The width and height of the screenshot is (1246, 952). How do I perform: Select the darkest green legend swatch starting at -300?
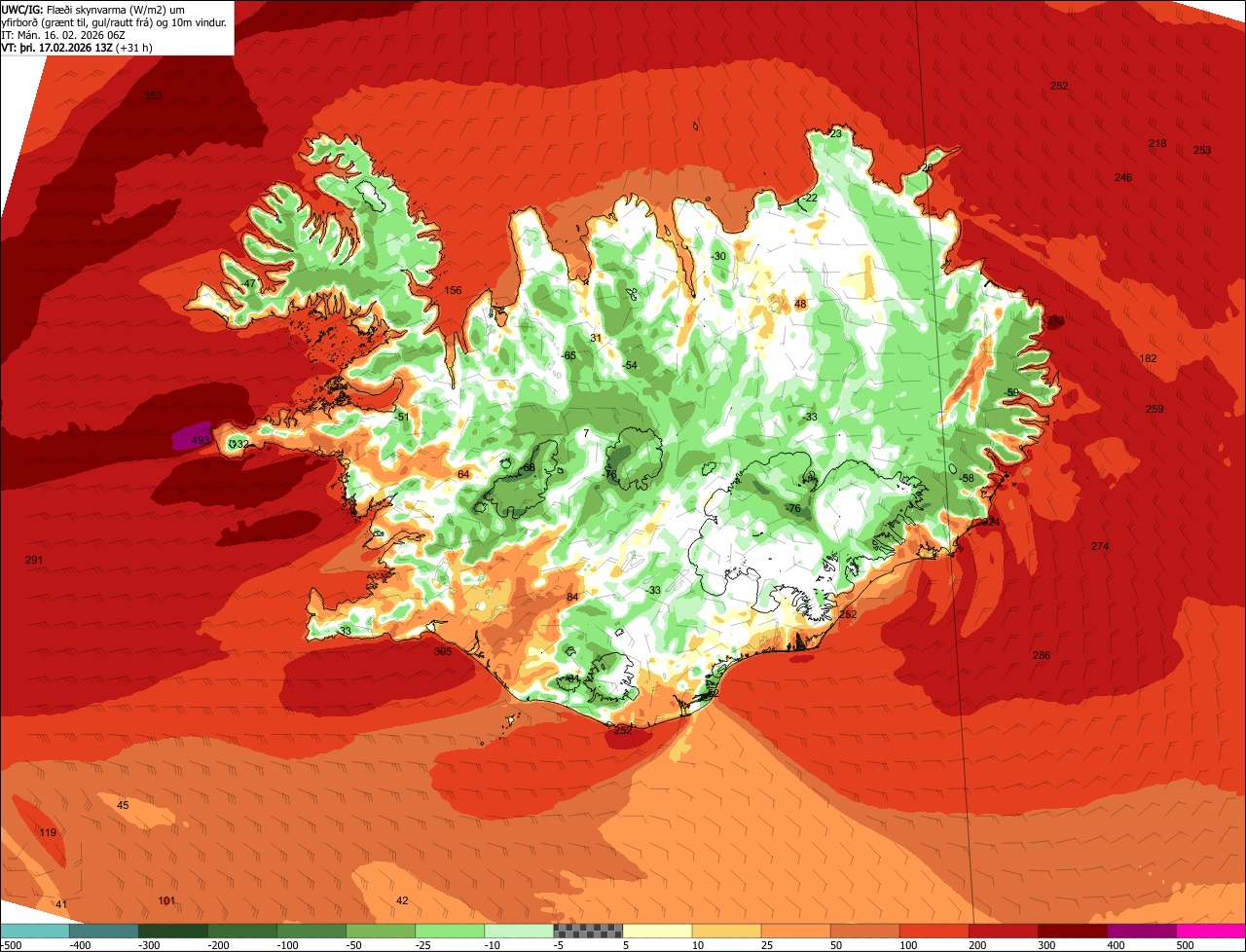pyautogui.click(x=172, y=931)
